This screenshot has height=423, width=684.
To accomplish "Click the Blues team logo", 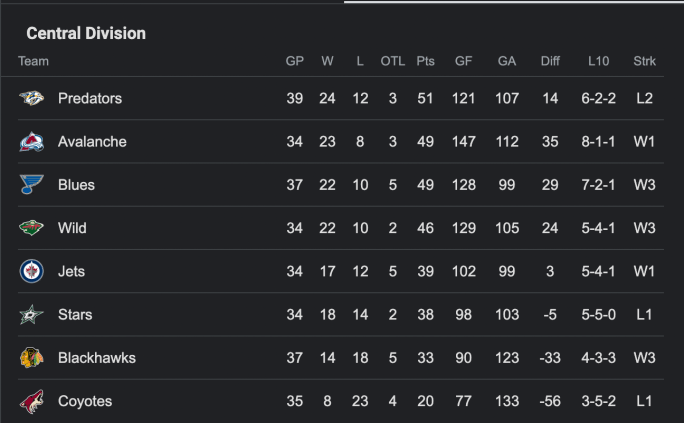I will 32,185.
